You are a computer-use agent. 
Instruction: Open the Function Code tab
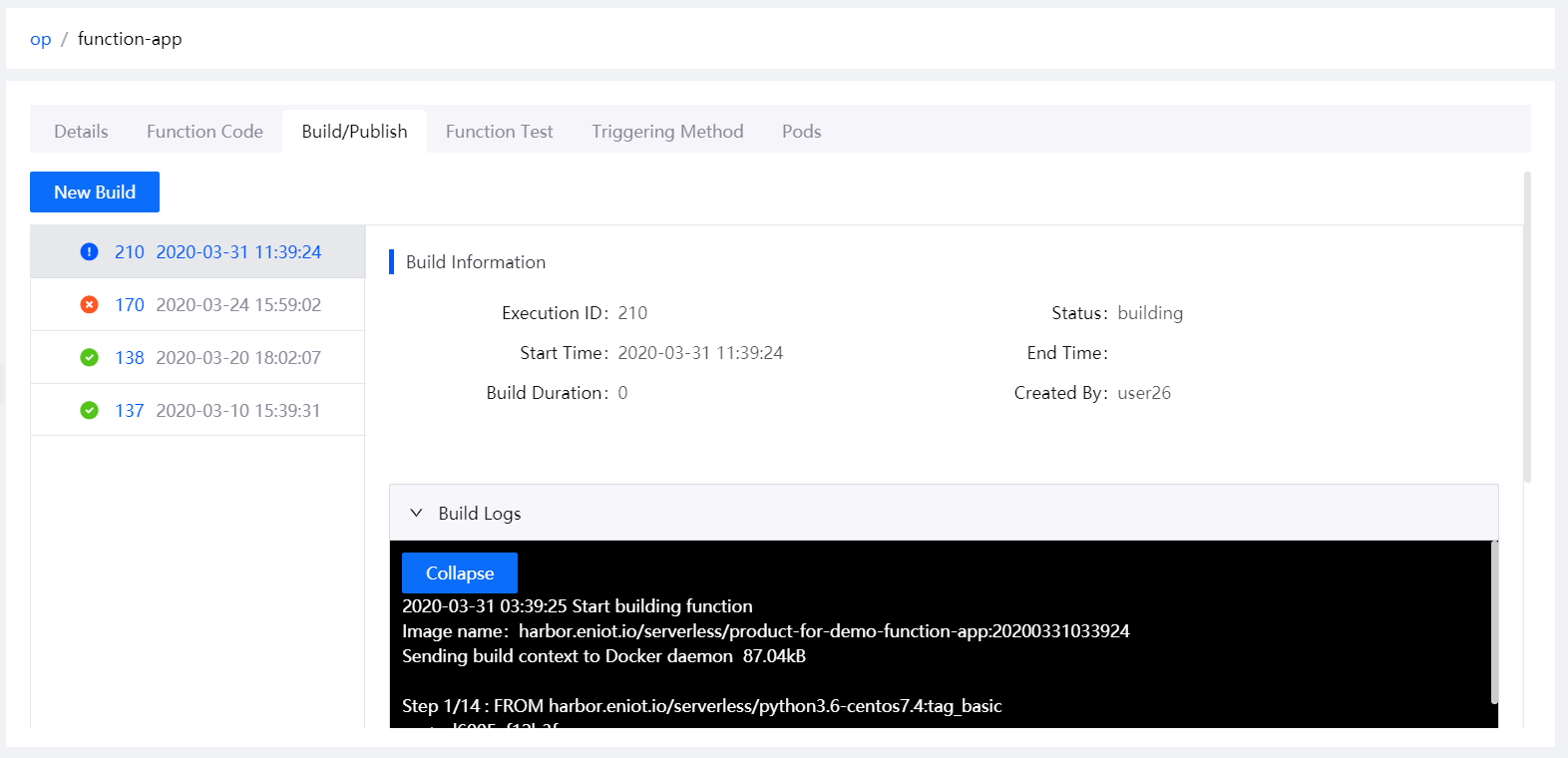click(x=204, y=132)
